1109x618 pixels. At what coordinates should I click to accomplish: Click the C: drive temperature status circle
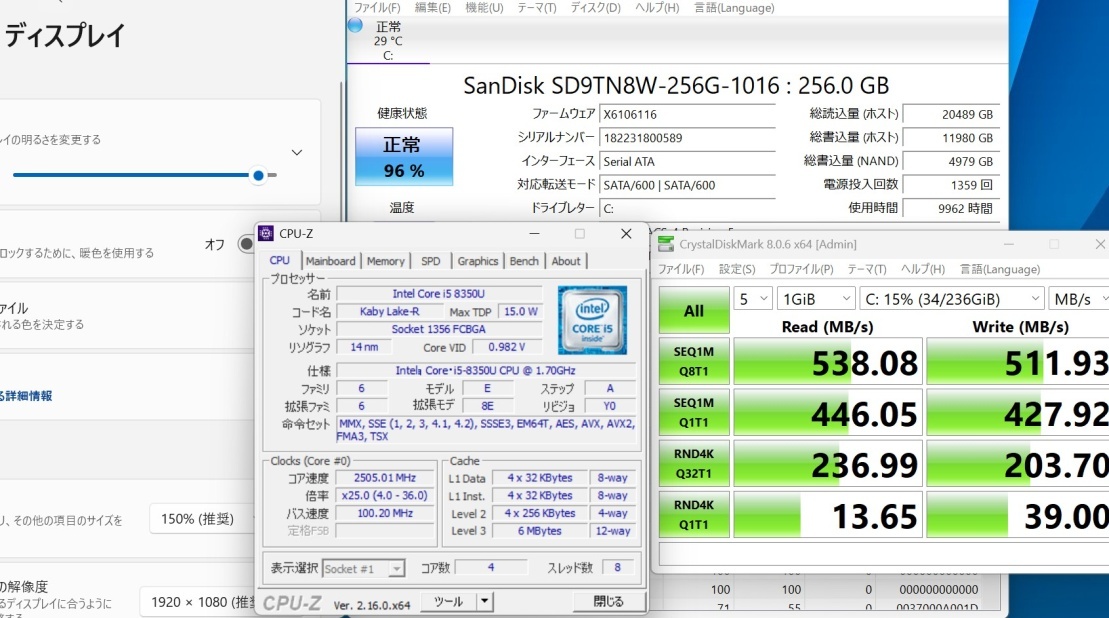(x=356, y=24)
